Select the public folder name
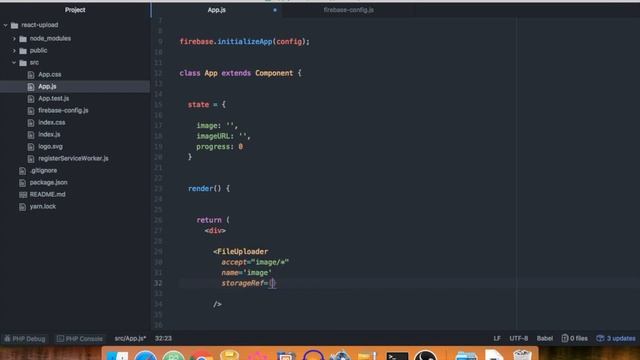The width and height of the screenshot is (640, 360). pyautogui.click(x=38, y=51)
